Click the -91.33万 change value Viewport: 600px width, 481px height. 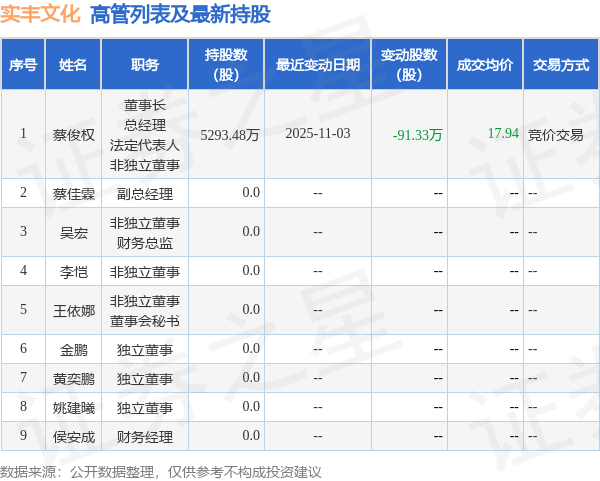417,135
